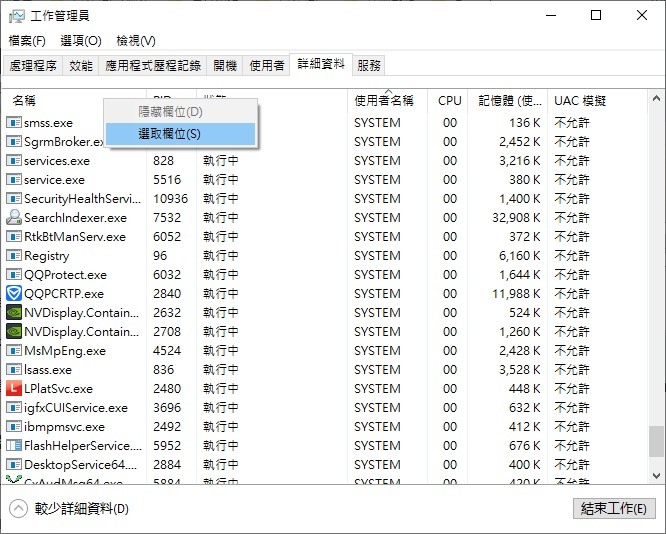The height and width of the screenshot is (534, 666).
Task: Click the SecurityHealthService process icon
Action: (14, 198)
